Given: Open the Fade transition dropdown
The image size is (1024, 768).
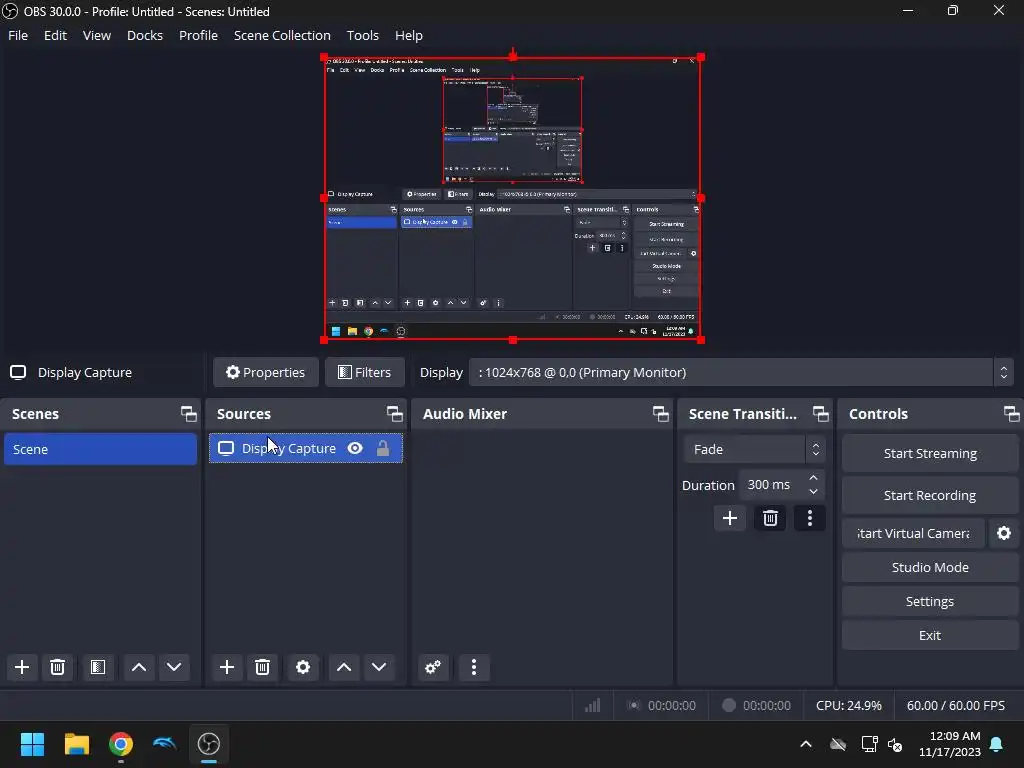Looking at the screenshot, I should click(x=754, y=449).
